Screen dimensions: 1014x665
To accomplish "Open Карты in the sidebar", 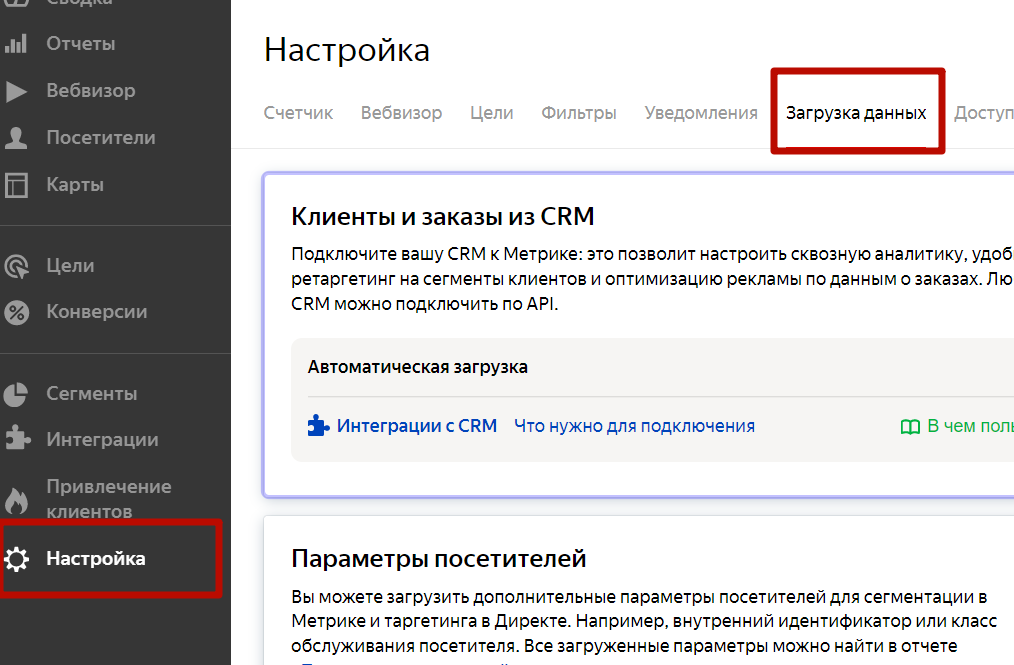I will tap(75, 185).
